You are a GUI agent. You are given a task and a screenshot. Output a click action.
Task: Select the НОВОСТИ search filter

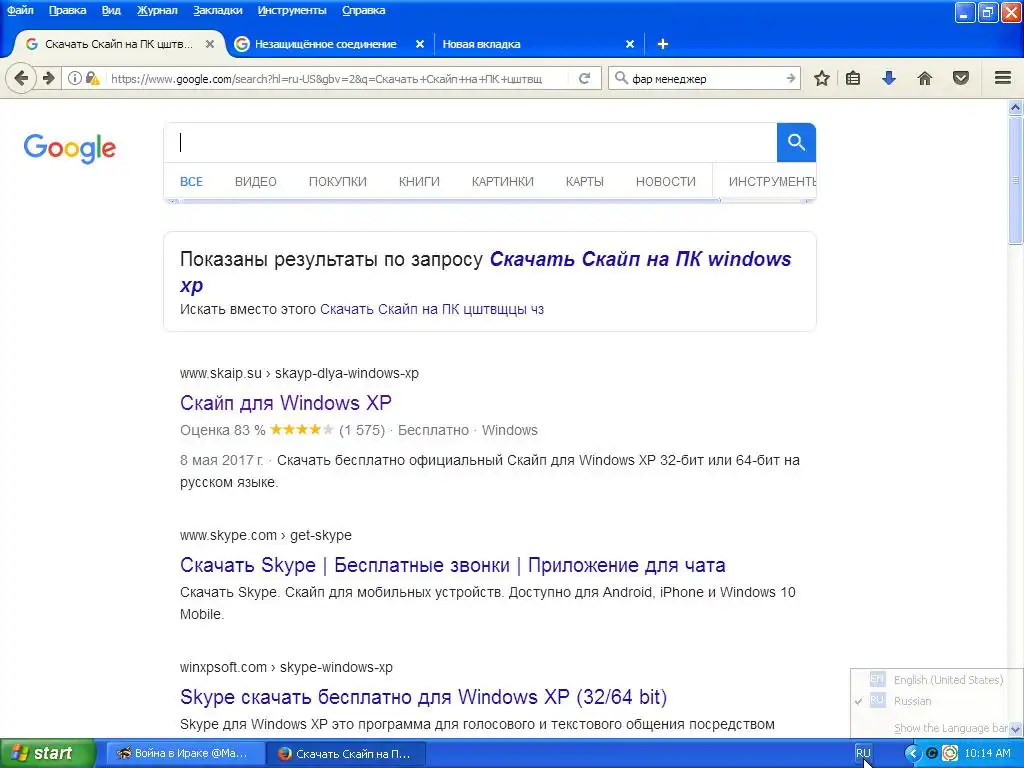coord(665,182)
